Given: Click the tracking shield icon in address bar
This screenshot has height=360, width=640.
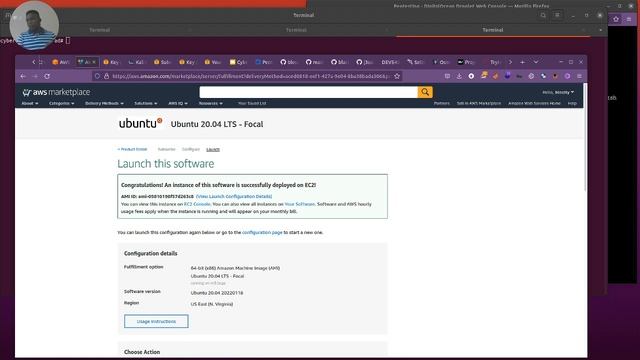Looking at the screenshot, I should pyautogui.click(x=97, y=76).
